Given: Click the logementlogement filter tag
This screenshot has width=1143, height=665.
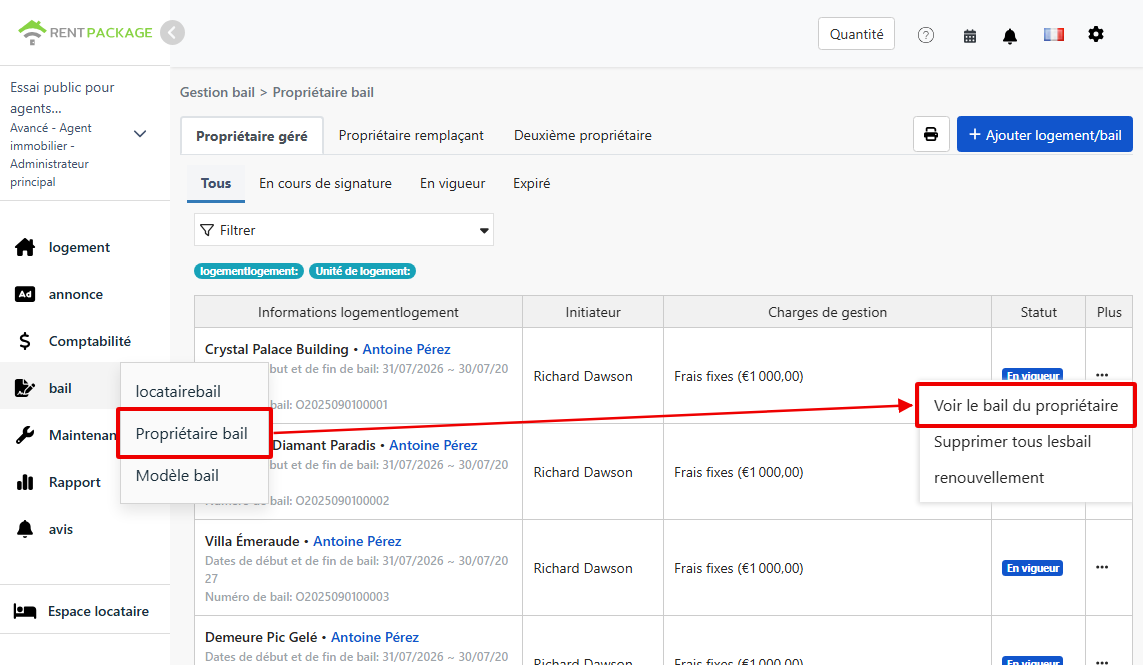Looking at the screenshot, I should [249, 271].
